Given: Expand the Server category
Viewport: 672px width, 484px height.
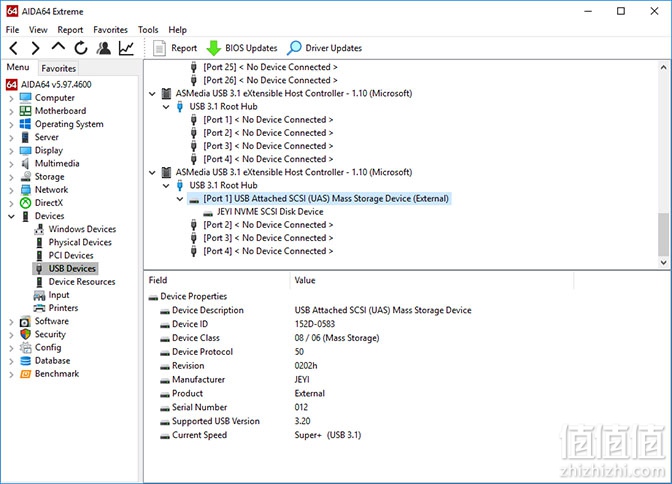Looking at the screenshot, I should pos(11,138).
